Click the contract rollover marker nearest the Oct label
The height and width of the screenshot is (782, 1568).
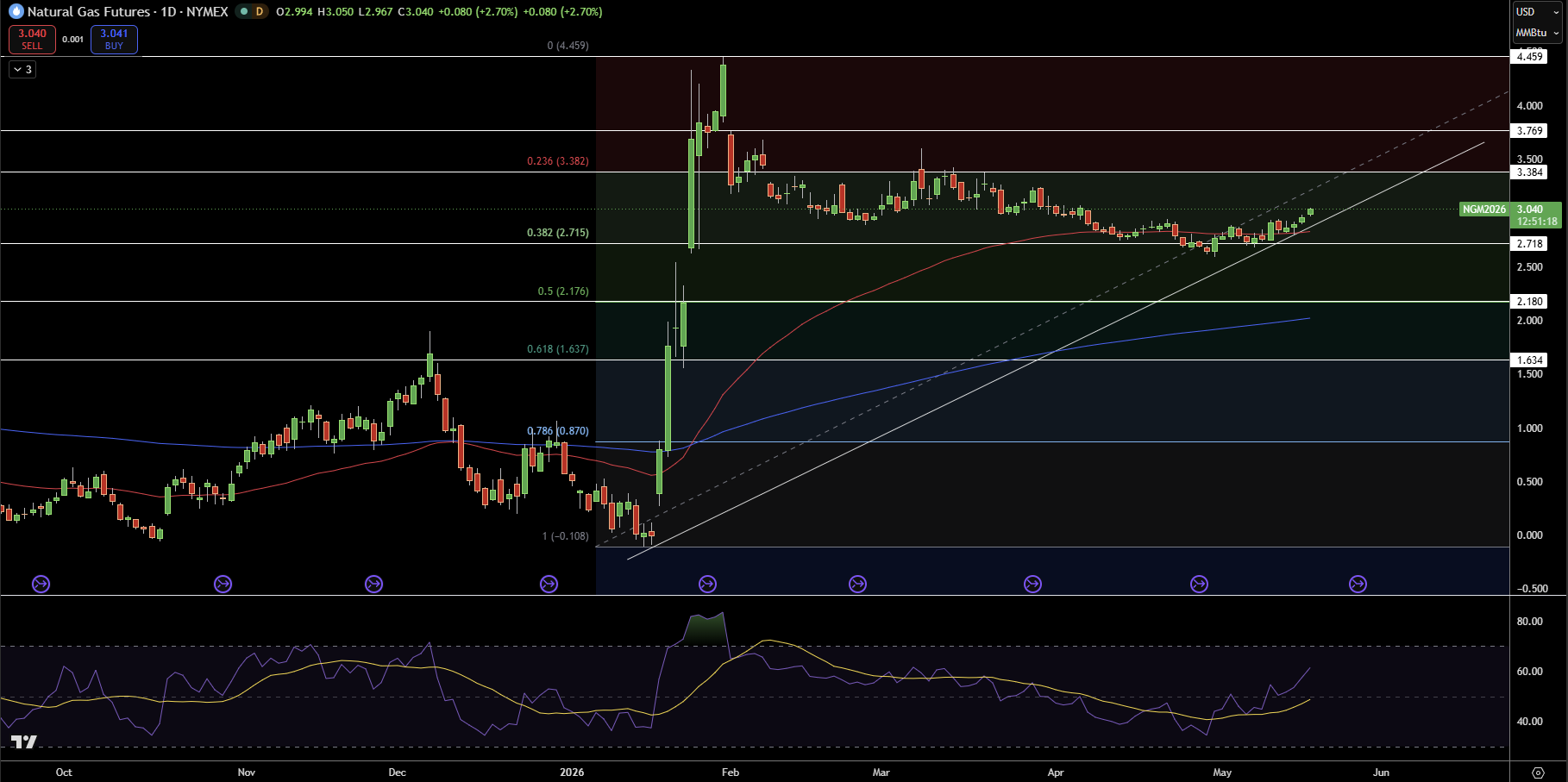[x=41, y=585]
